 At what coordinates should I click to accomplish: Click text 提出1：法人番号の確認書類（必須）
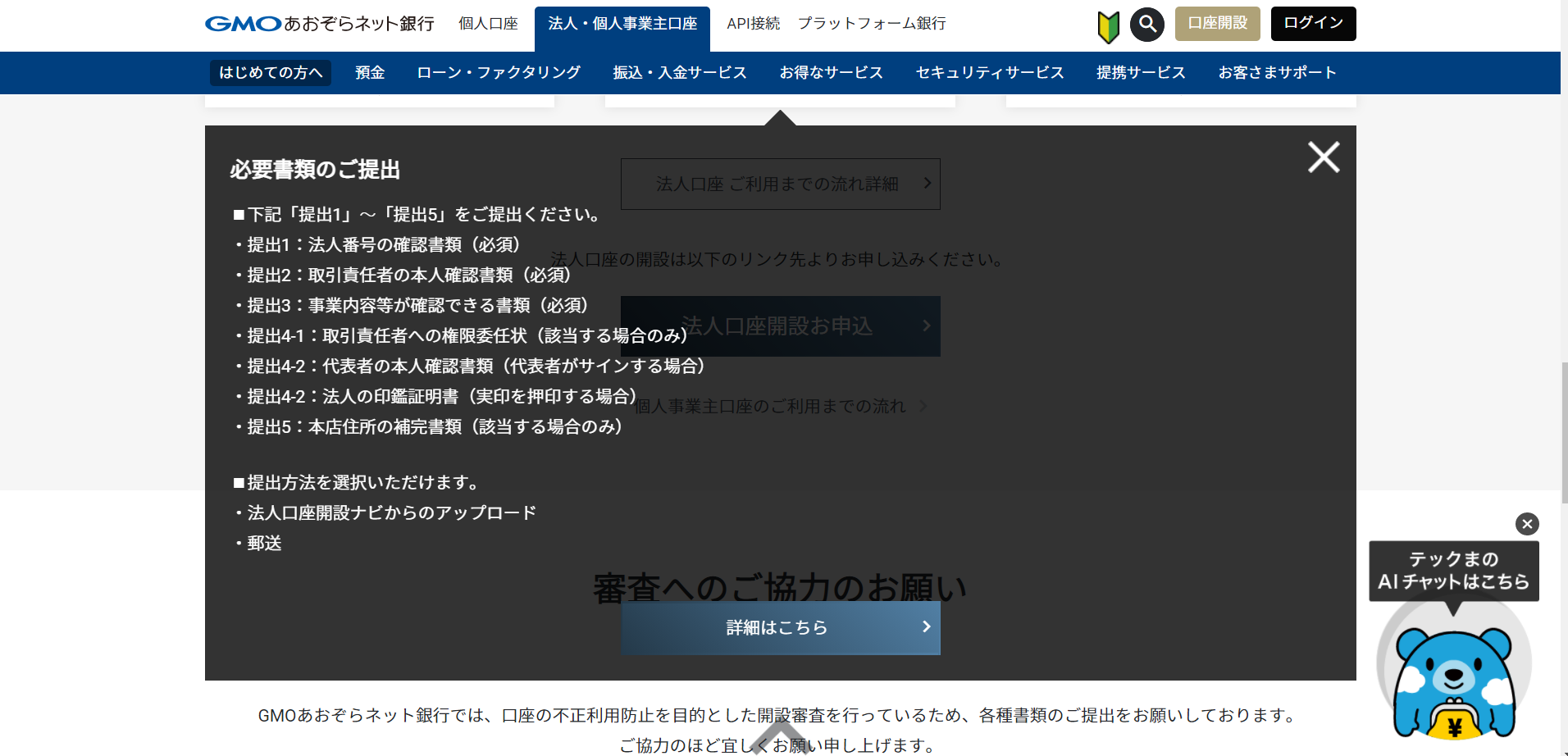pyautogui.click(x=384, y=245)
